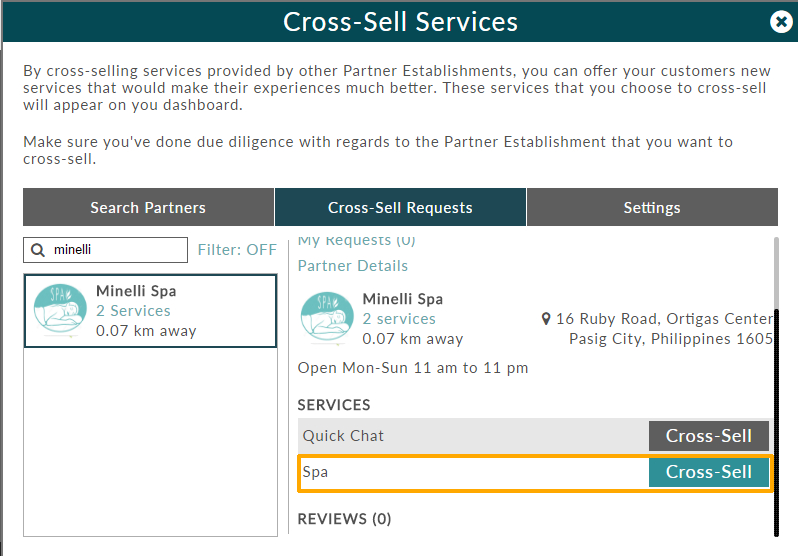
Task: Click the address location pin icon
Action: click(546, 319)
